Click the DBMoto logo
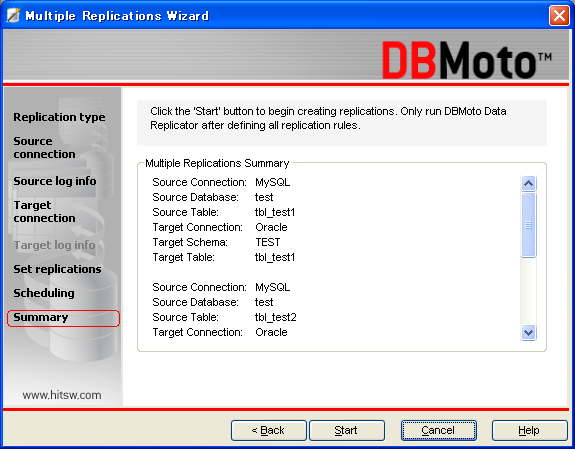 pos(466,60)
